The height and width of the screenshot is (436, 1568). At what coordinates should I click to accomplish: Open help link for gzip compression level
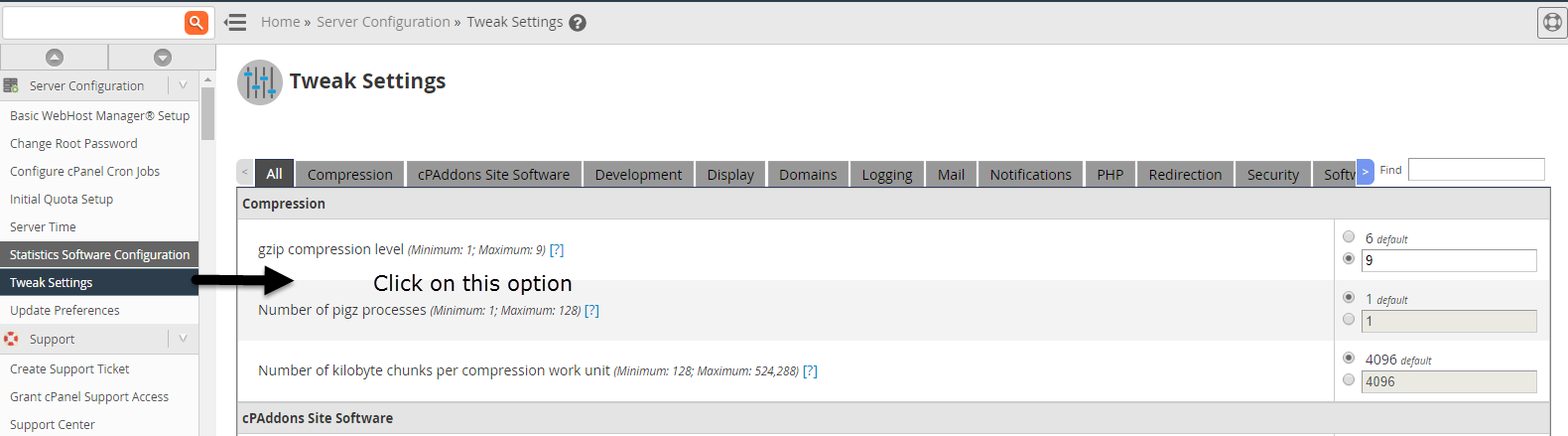pos(557,249)
